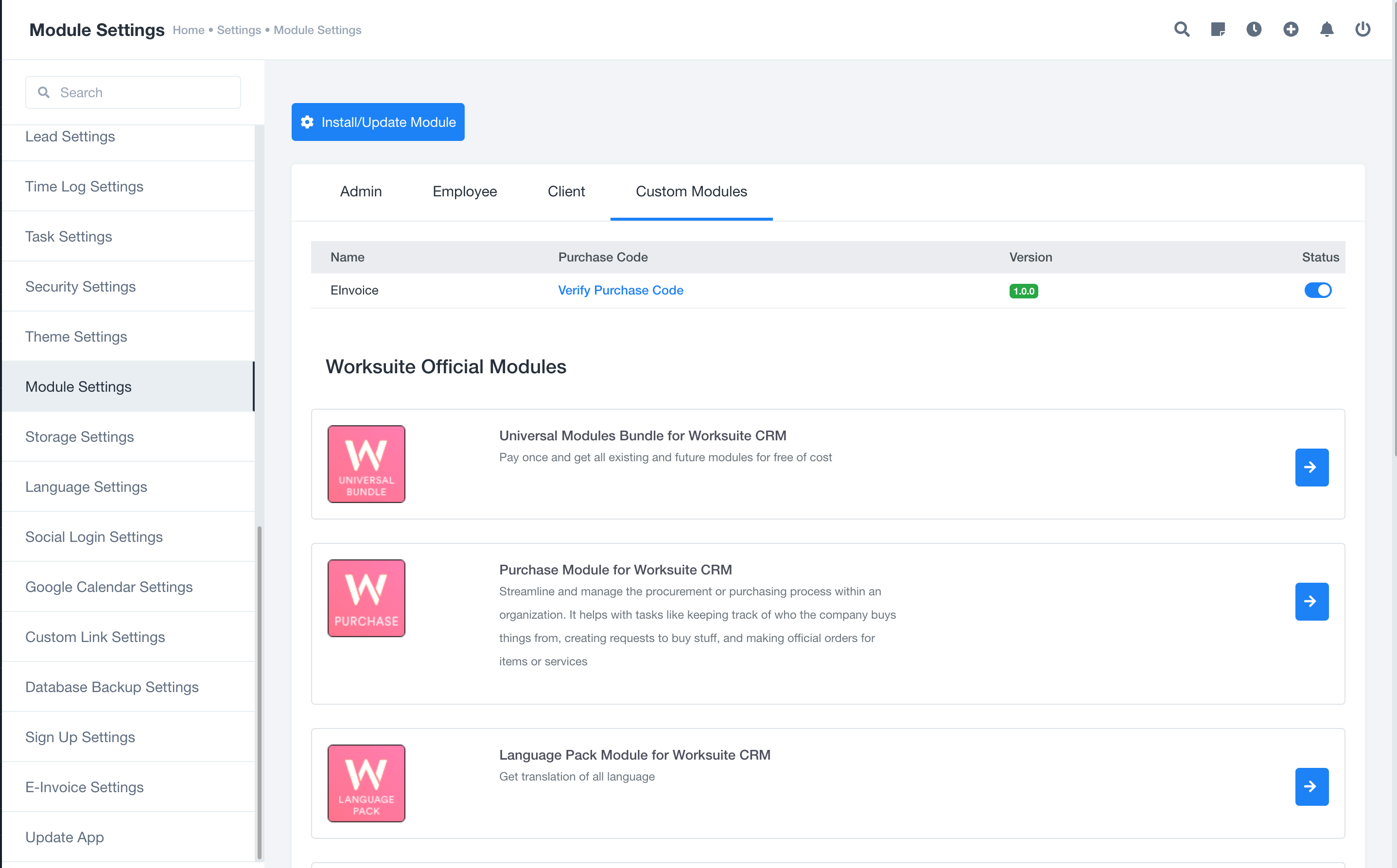
Task: Open the sticky notes icon
Action: [x=1218, y=29]
